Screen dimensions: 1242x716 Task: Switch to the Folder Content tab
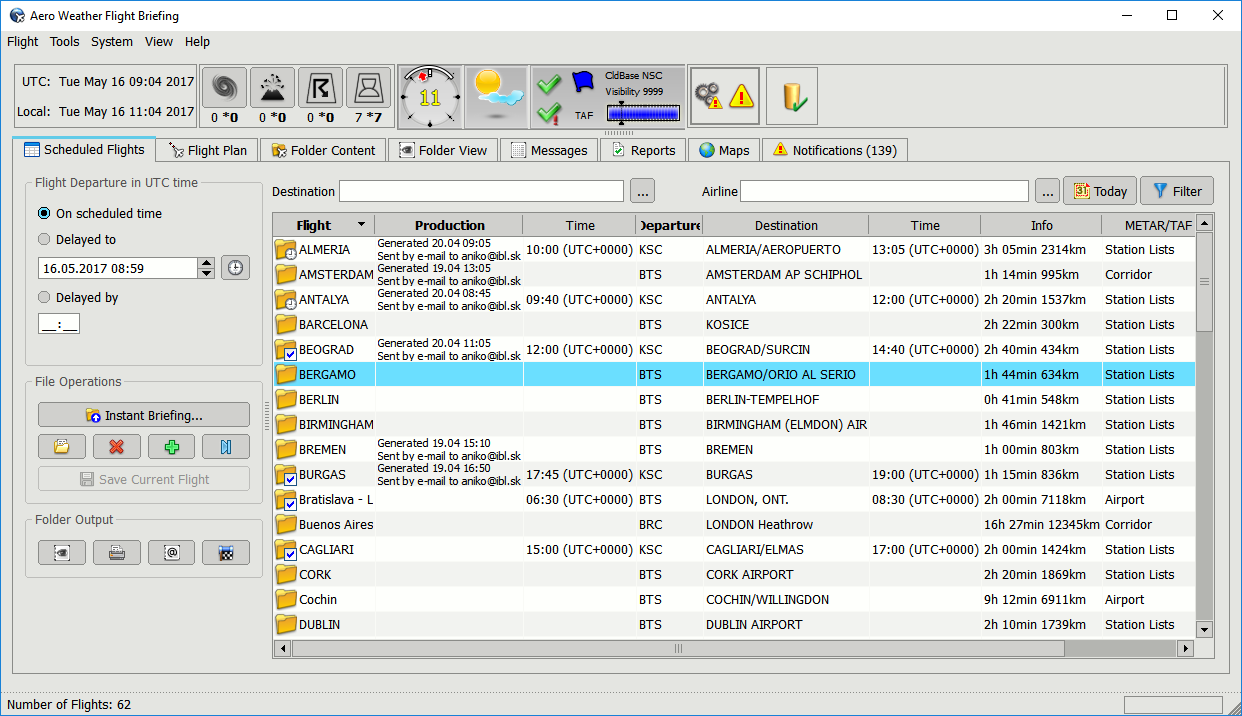[322, 151]
